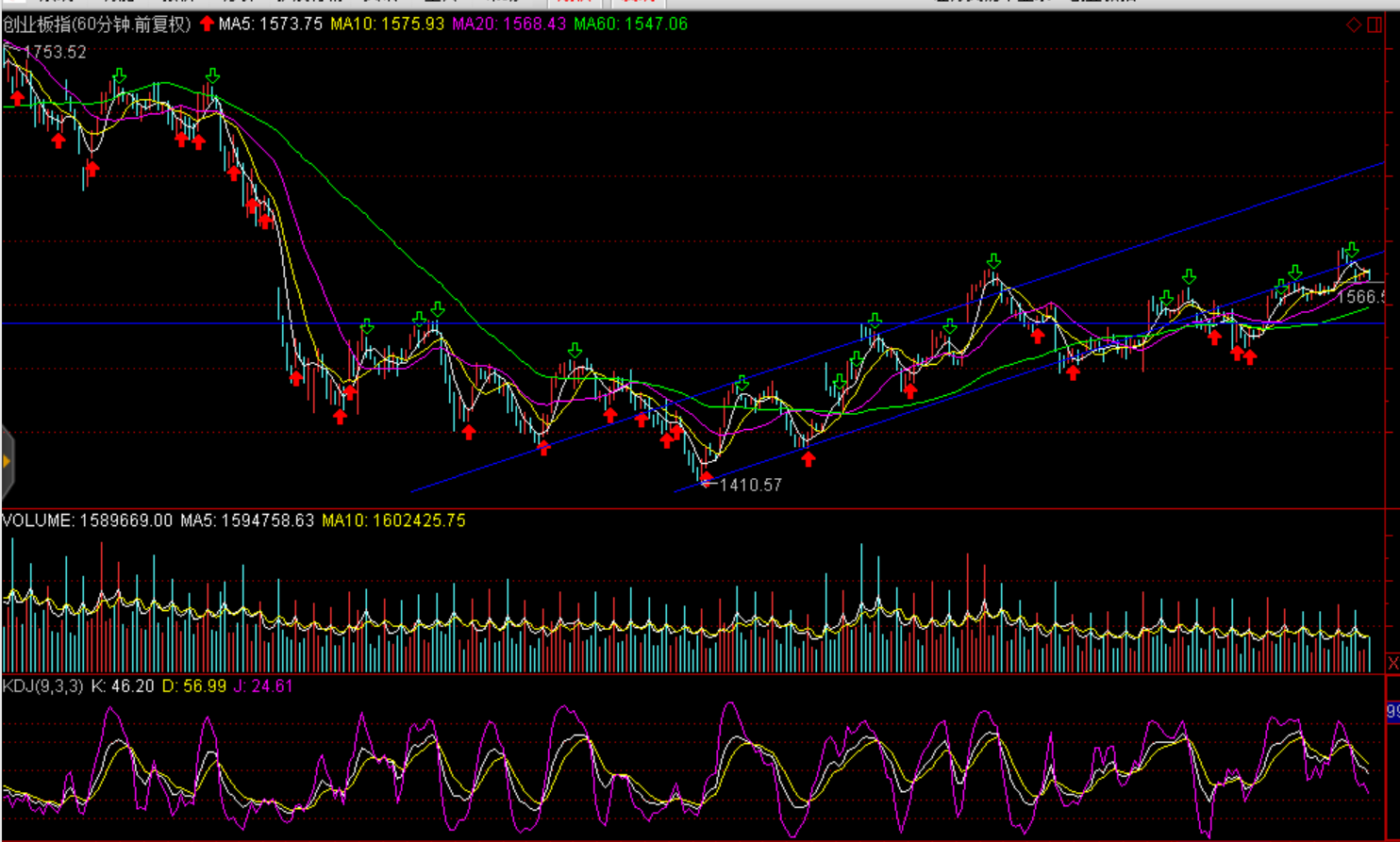Select the green MA60 indicator label
The width and height of the screenshot is (1400, 842).
[630, 24]
